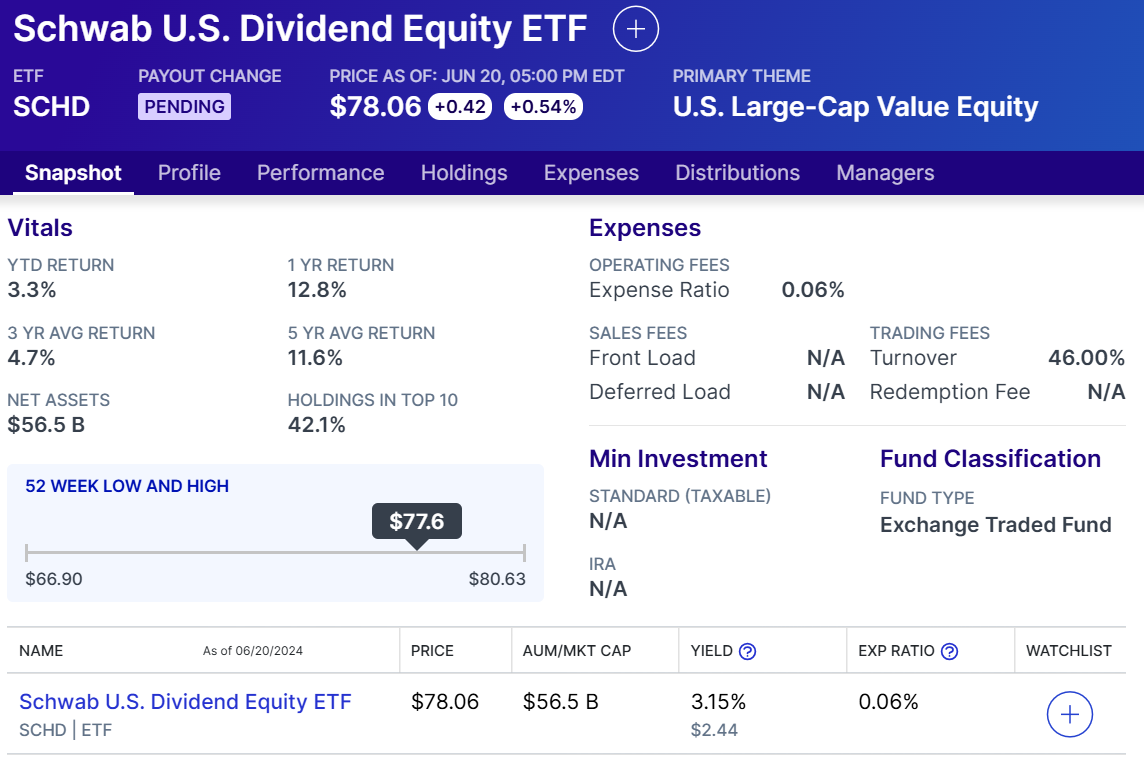The image size is (1144, 768).
Task: Click the YIELD column header label
Action: pos(711,651)
